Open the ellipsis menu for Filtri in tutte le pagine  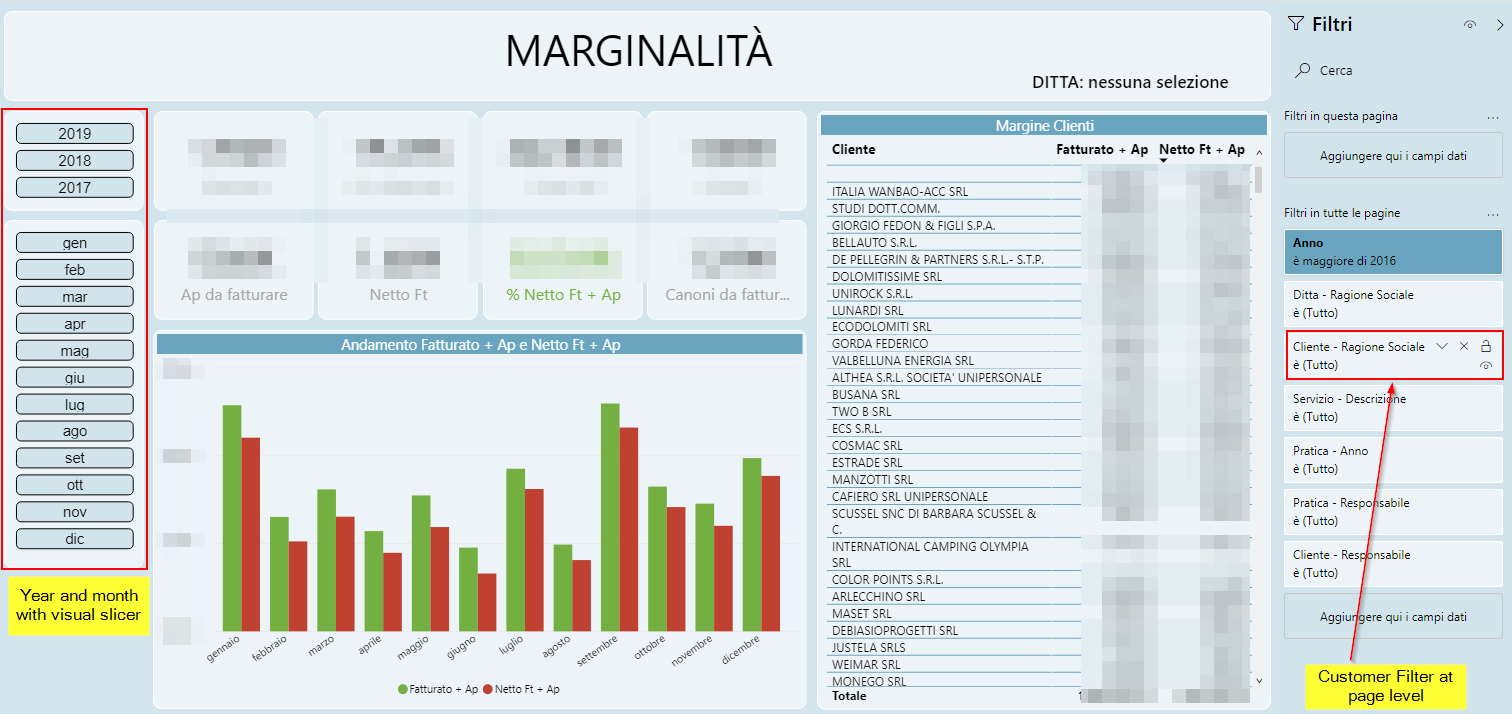1493,213
